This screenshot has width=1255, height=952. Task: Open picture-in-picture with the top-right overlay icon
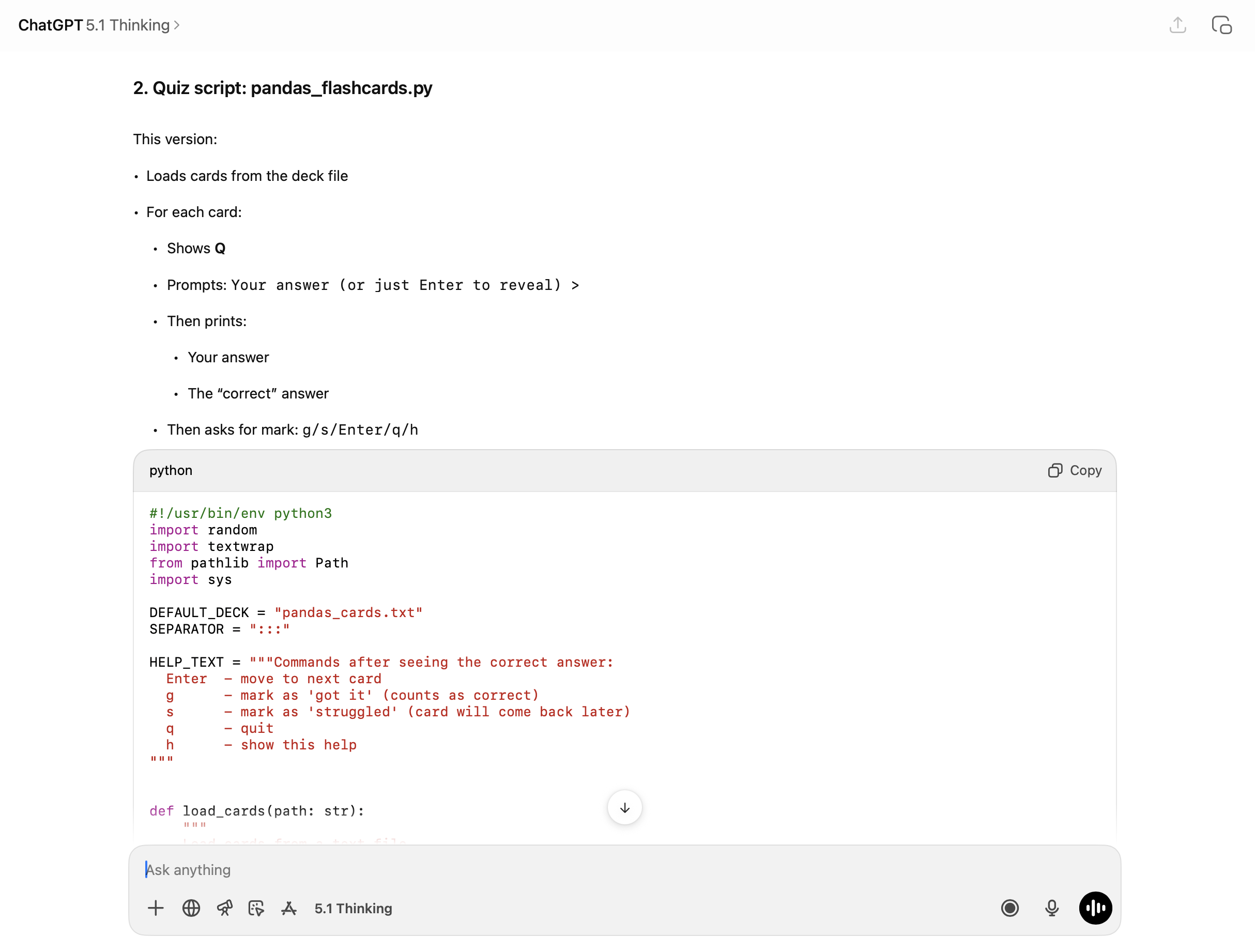1221,25
